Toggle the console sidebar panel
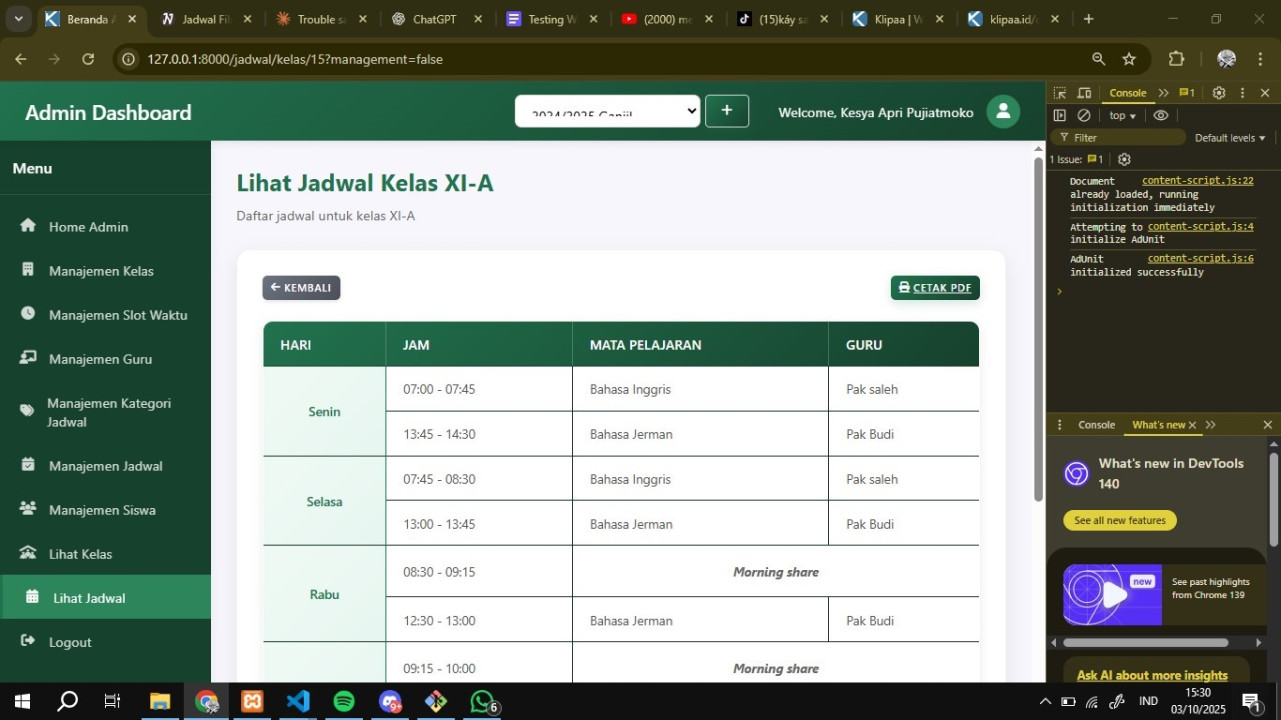The image size is (1281, 720). coord(1060,116)
